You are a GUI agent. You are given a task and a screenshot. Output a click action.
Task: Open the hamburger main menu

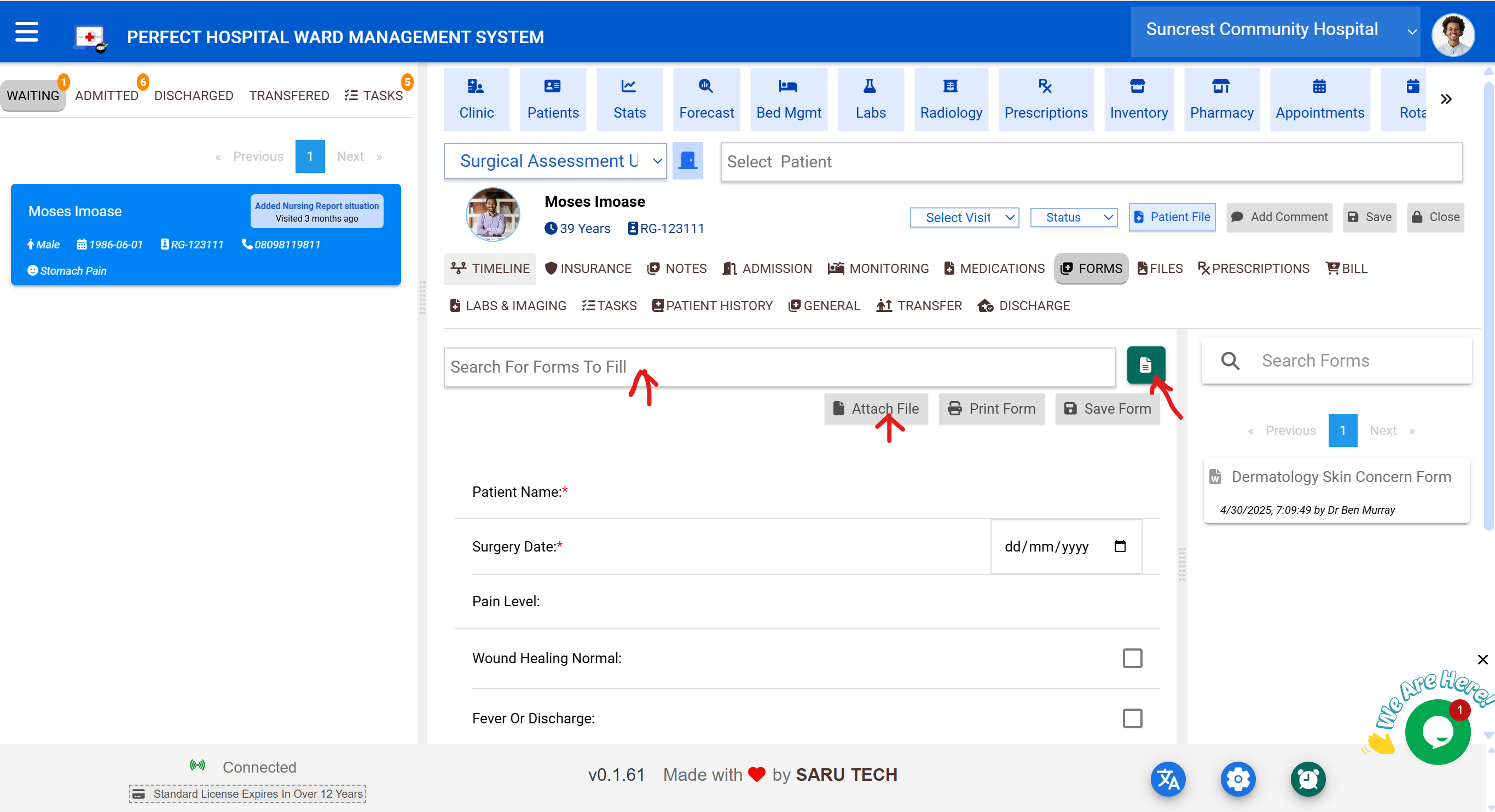pos(27,32)
